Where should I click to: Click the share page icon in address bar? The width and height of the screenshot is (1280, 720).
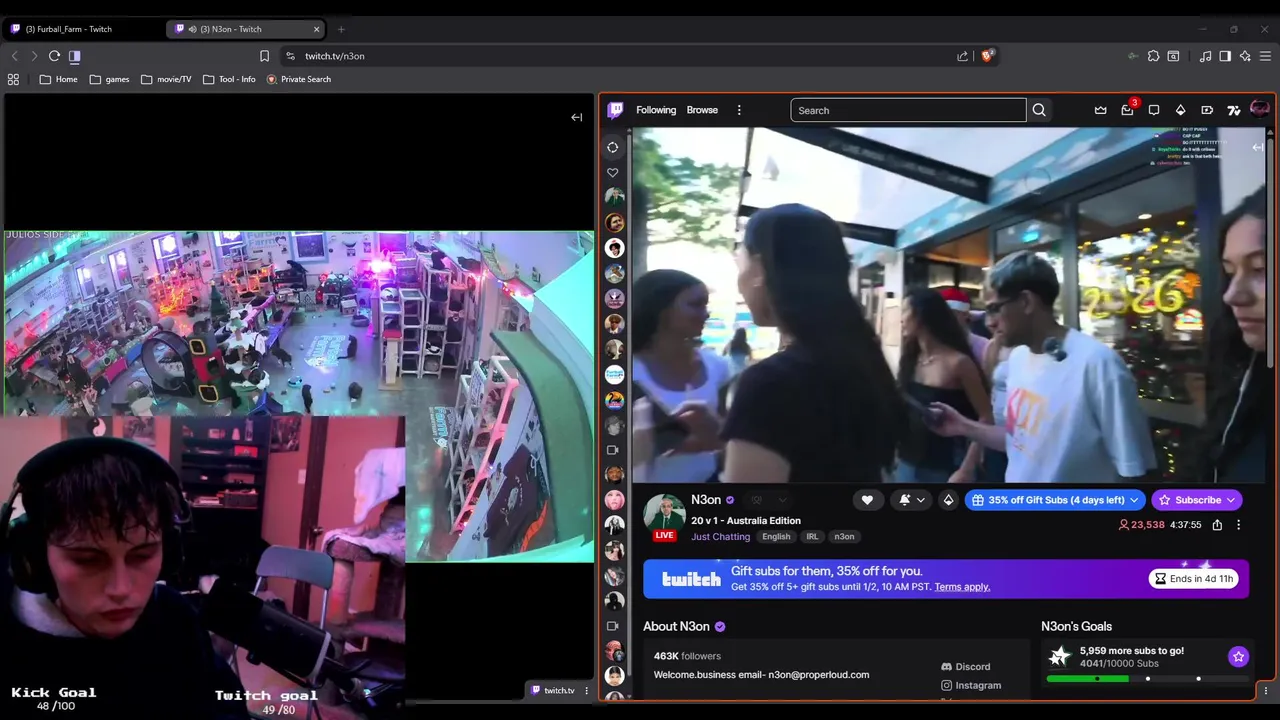(962, 56)
